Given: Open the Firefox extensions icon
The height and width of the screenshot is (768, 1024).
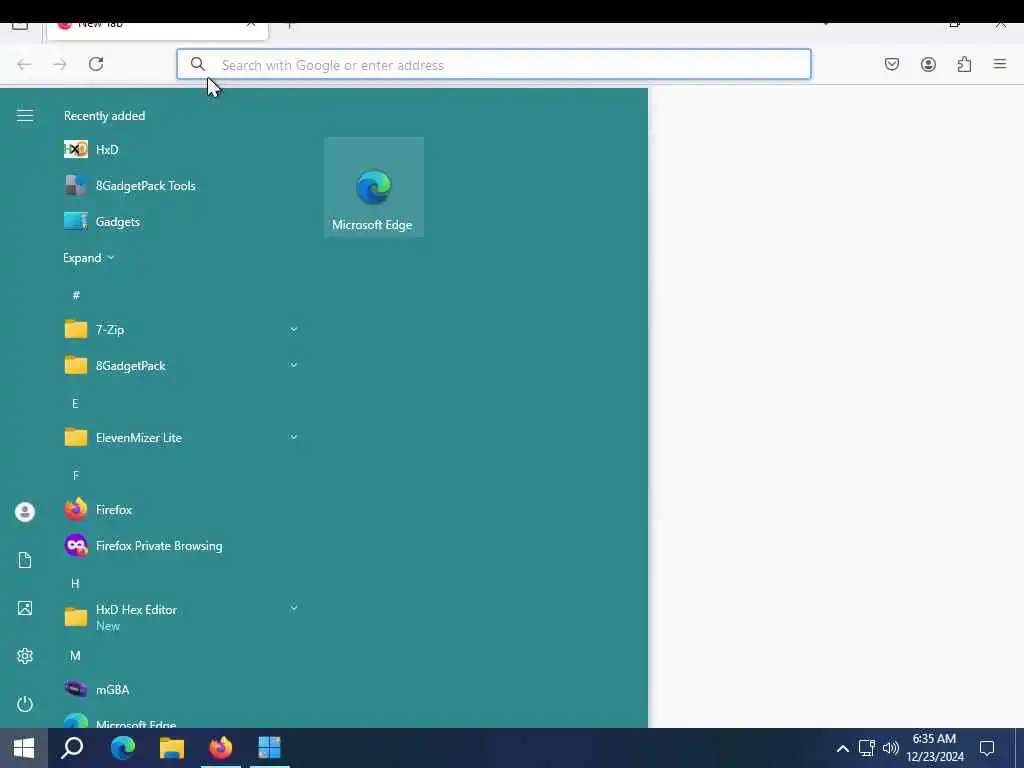Looking at the screenshot, I should [x=964, y=64].
